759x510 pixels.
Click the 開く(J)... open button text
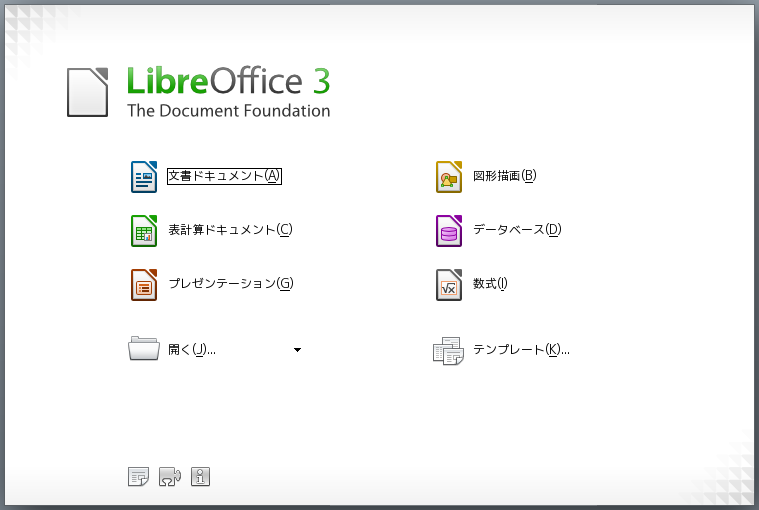pos(192,350)
